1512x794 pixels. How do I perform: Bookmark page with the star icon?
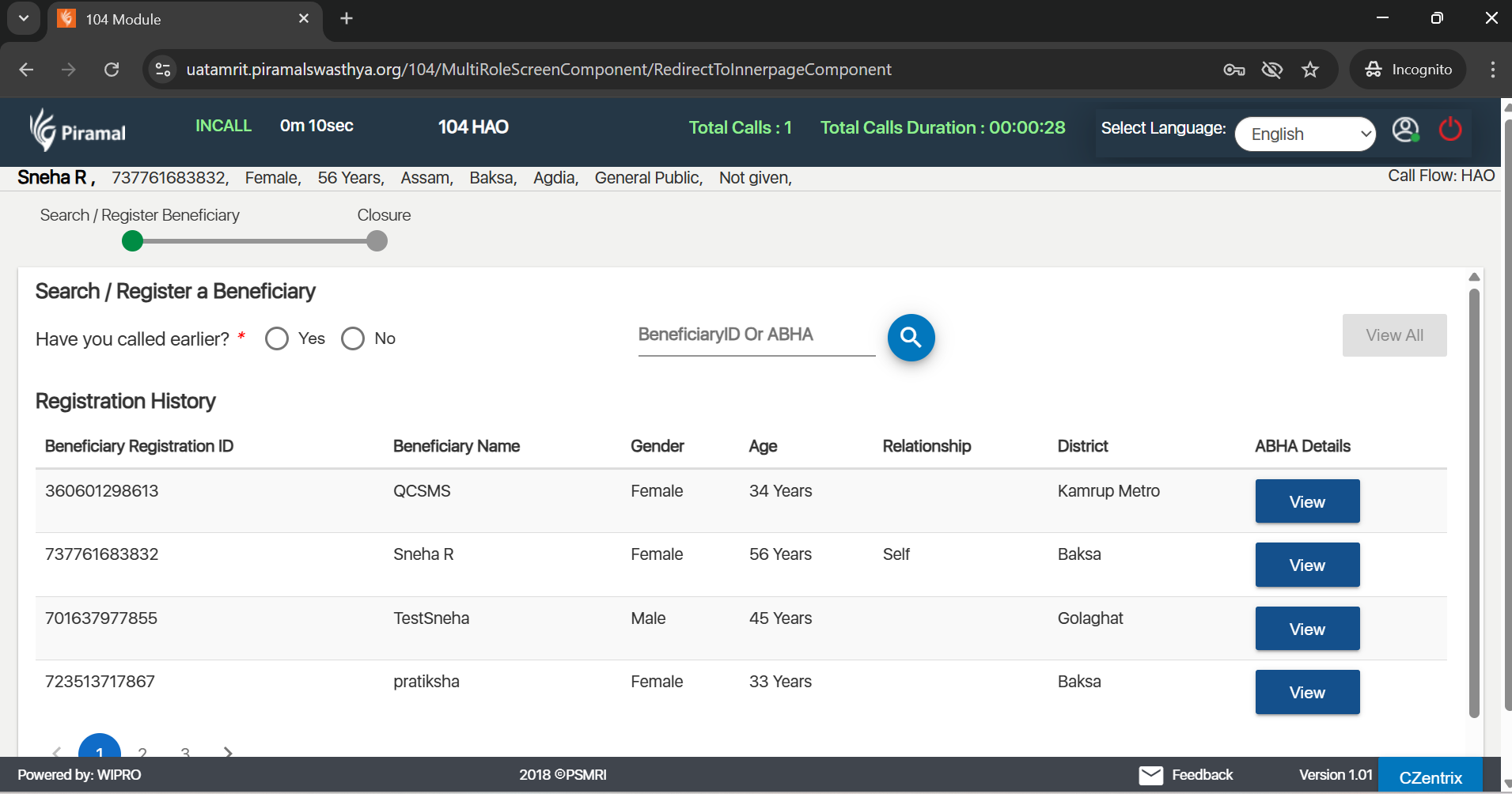coord(1310,70)
